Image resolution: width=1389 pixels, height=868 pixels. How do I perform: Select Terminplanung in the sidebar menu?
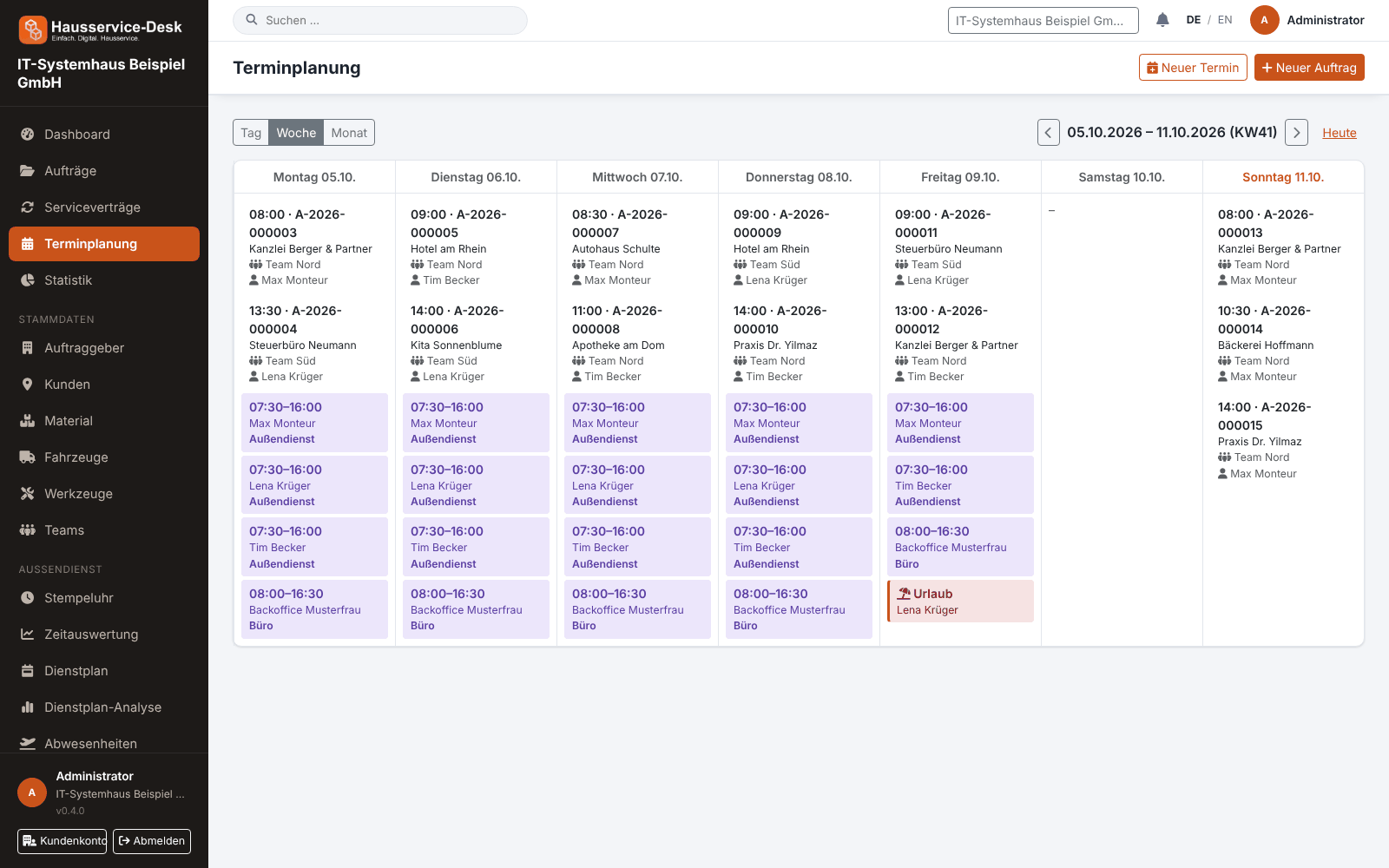pos(104,244)
